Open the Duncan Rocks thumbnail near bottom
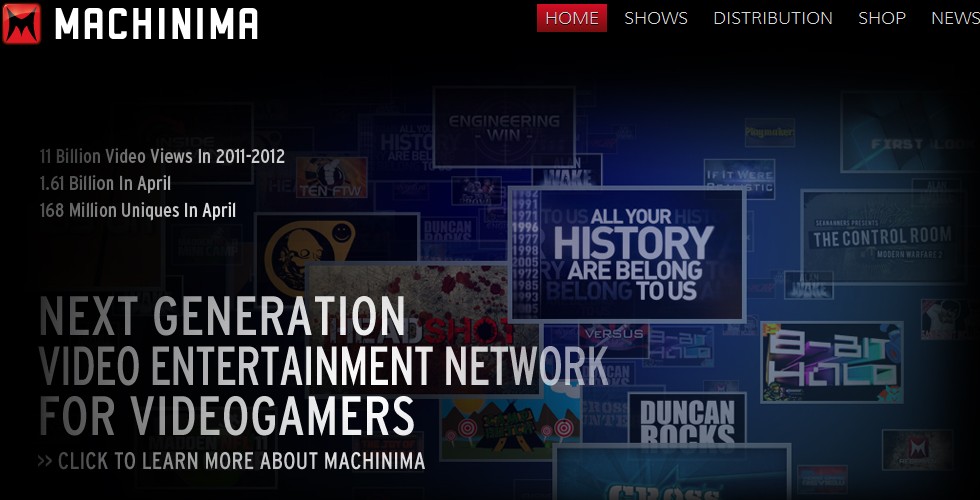This screenshot has width=980, height=500. (687, 419)
